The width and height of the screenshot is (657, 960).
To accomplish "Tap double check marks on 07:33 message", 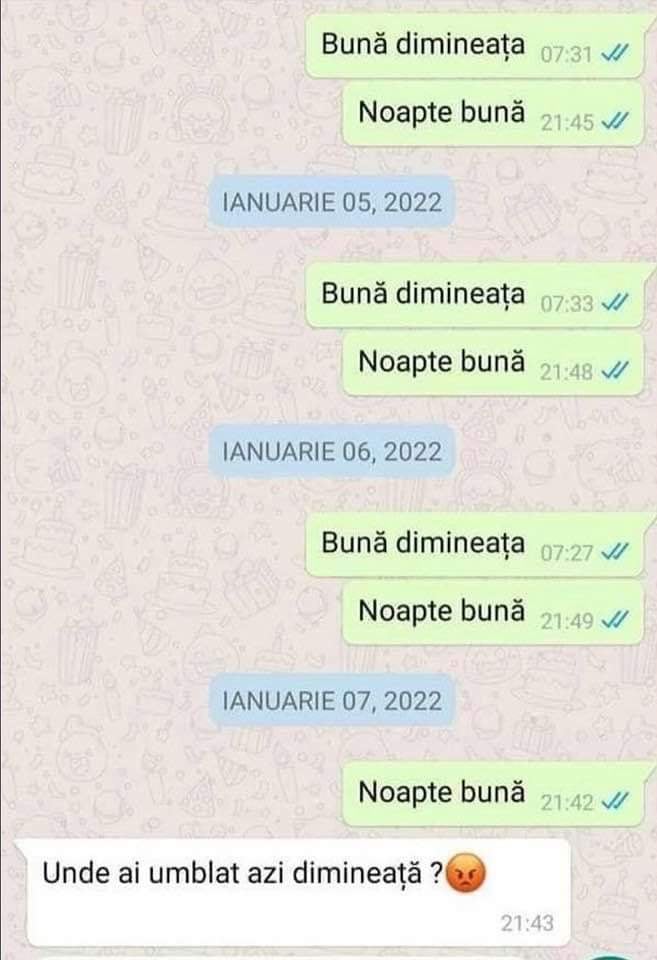I will (x=614, y=303).
